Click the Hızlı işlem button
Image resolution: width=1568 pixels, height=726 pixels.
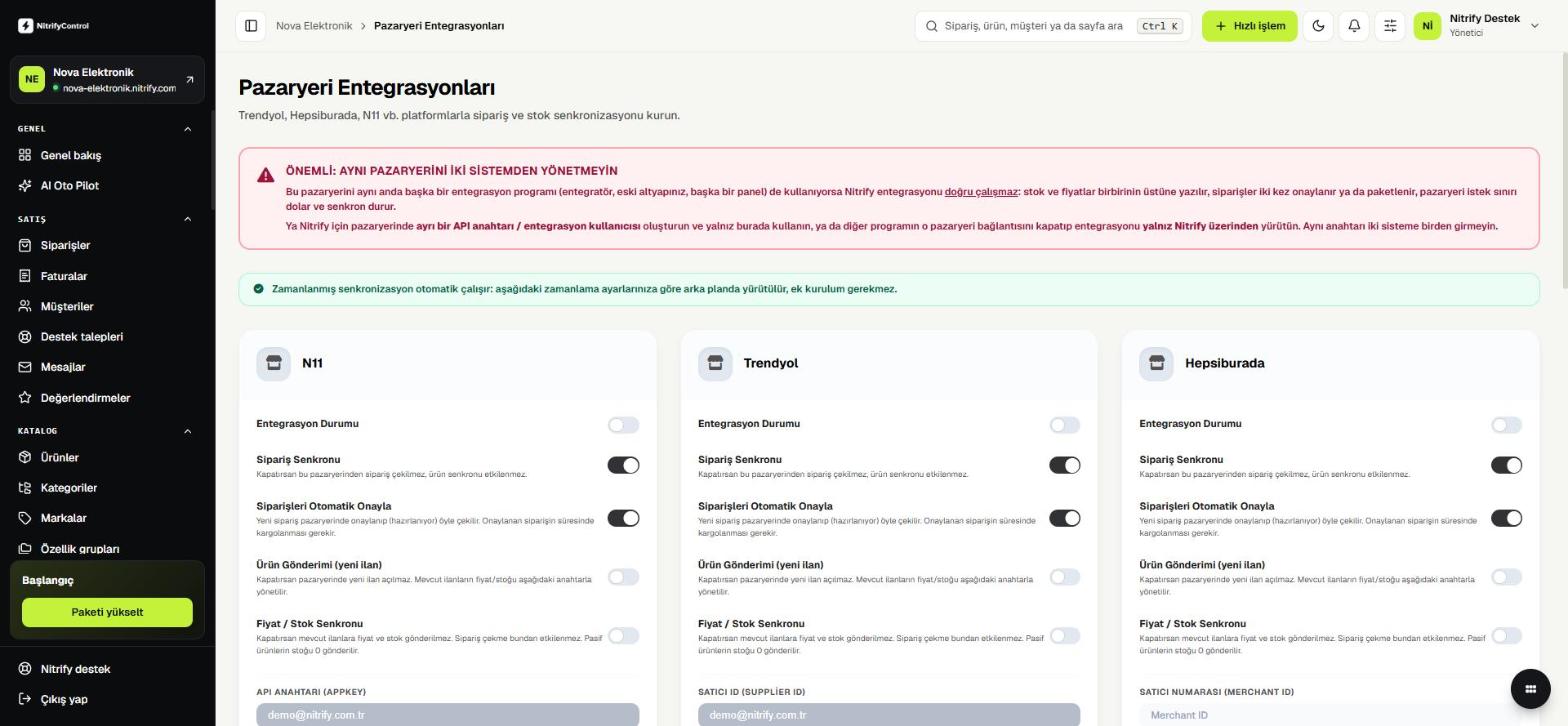tap(1249, 26)
